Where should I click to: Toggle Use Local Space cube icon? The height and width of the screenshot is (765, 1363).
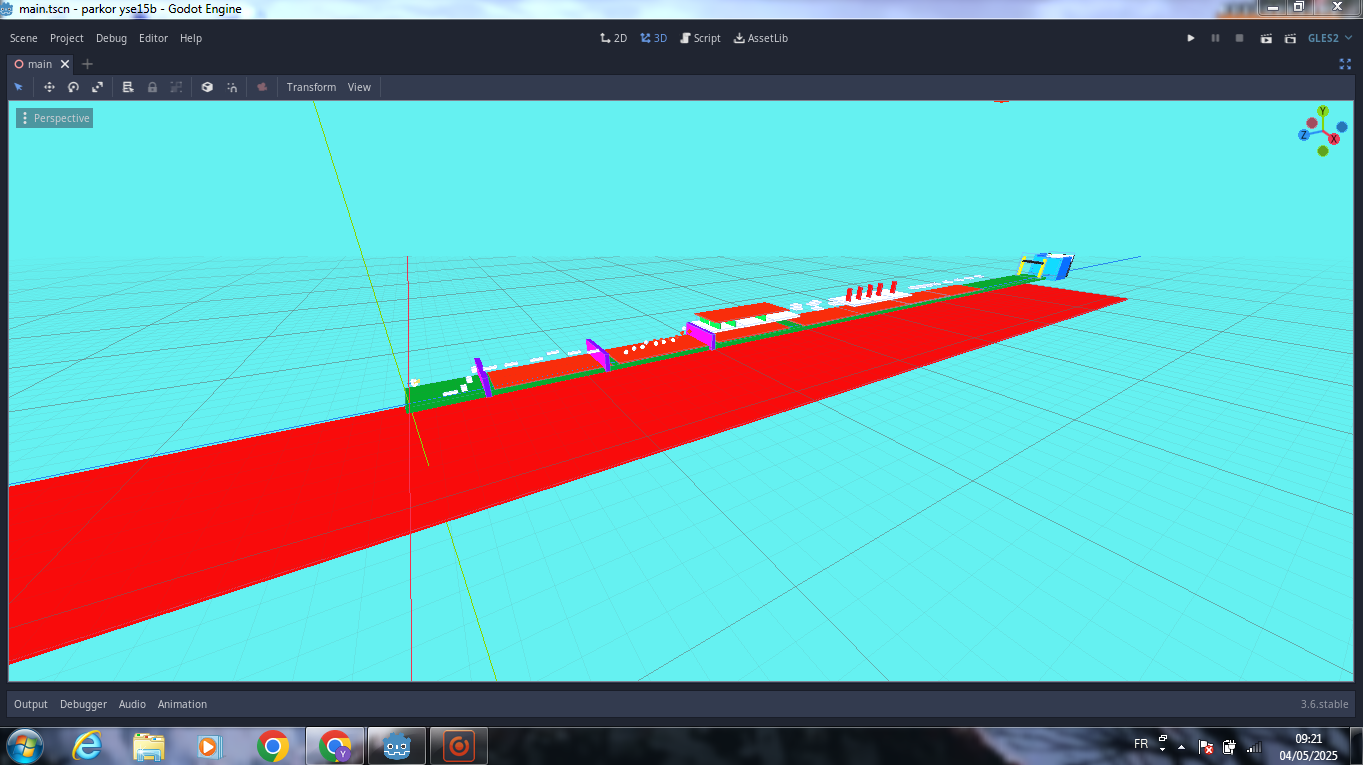point(207,87)
